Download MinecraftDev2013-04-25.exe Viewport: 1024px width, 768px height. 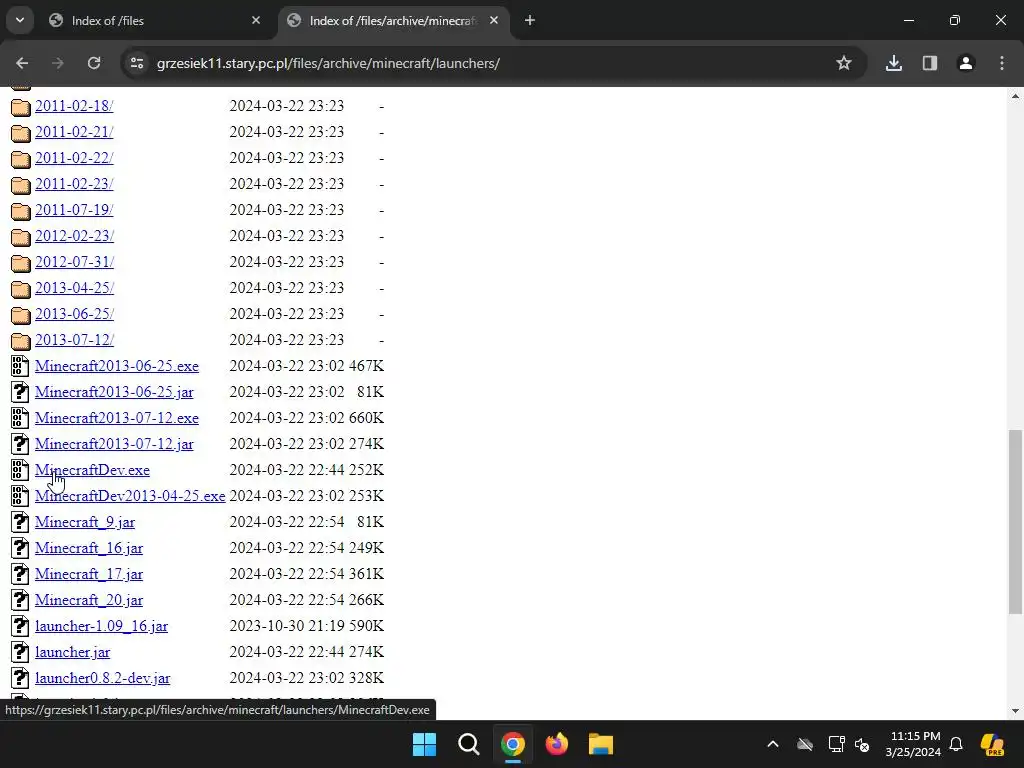pos(131,496)
